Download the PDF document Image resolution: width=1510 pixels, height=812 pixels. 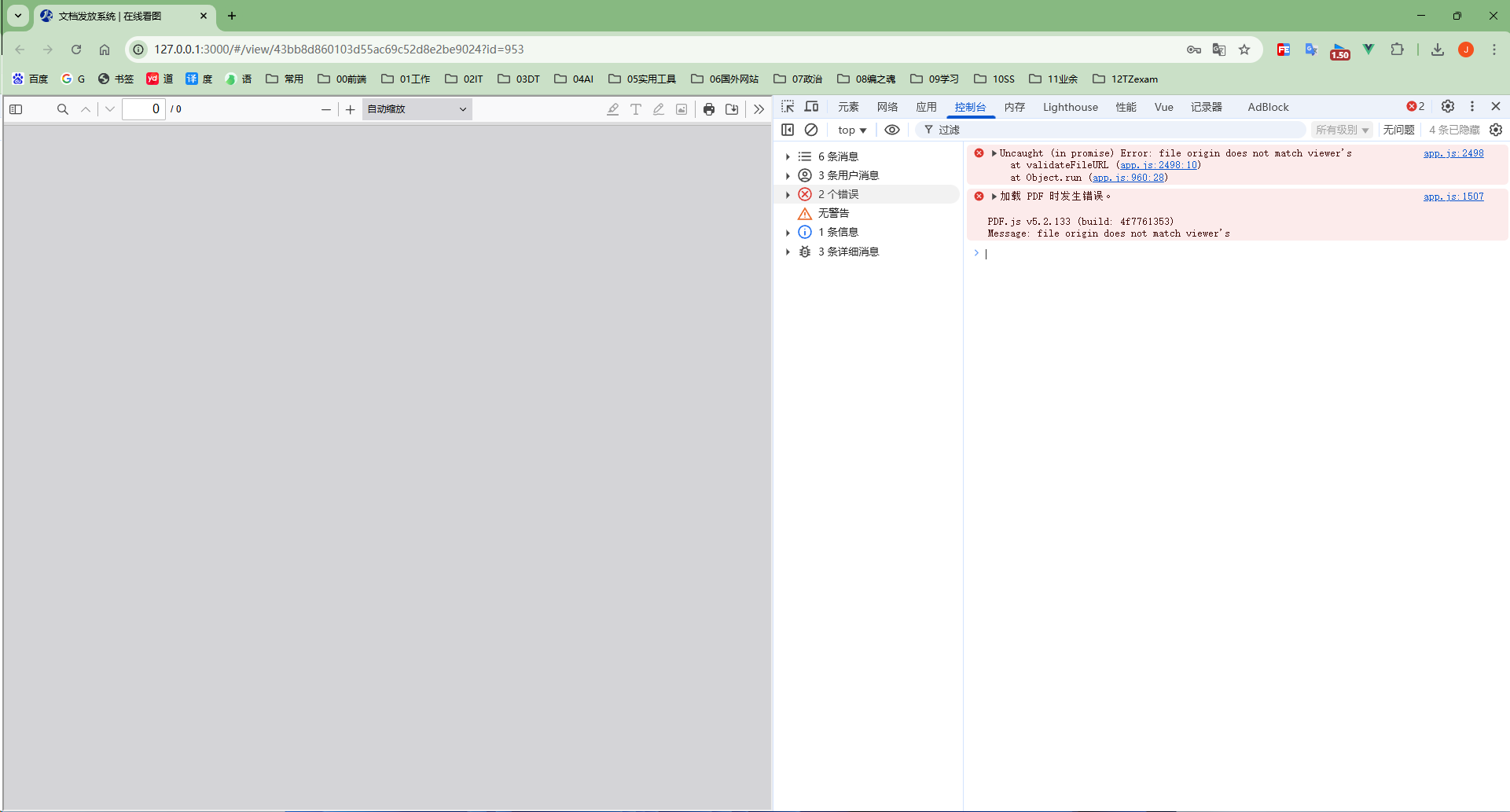point(732,109)
